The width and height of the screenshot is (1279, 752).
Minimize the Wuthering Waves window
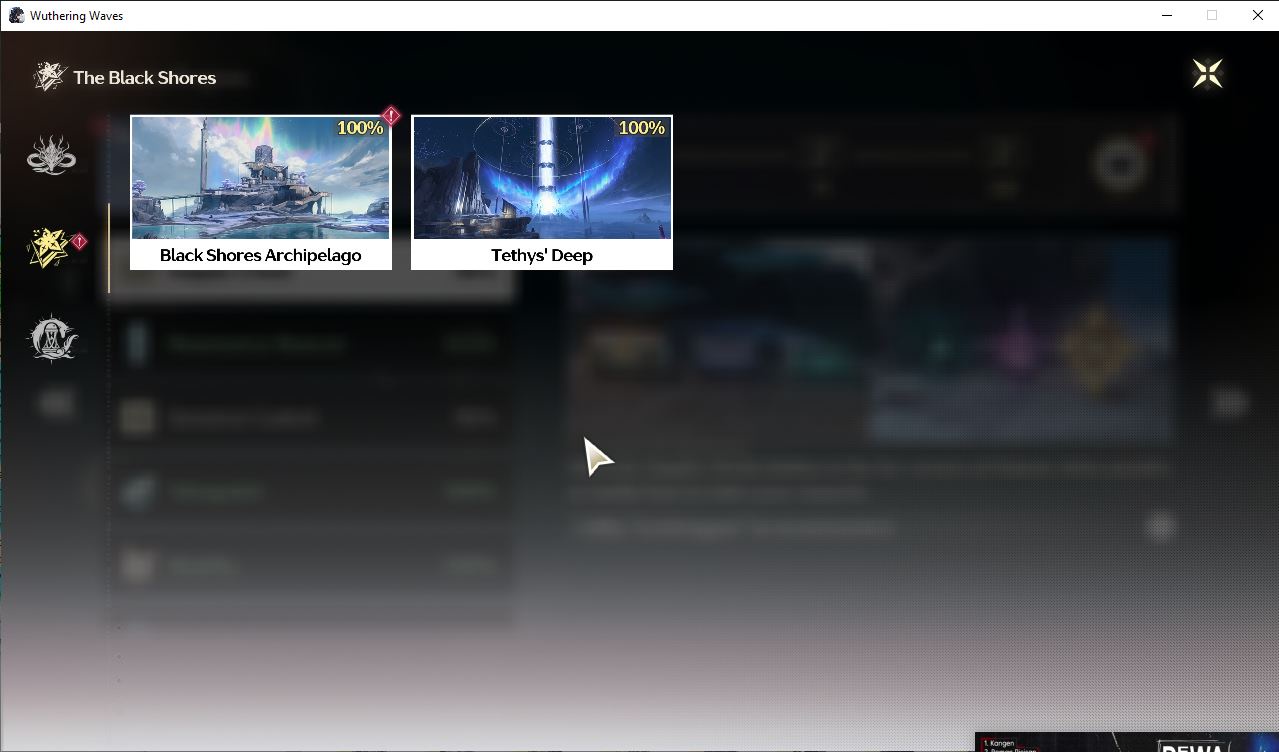click(1167, 15)
